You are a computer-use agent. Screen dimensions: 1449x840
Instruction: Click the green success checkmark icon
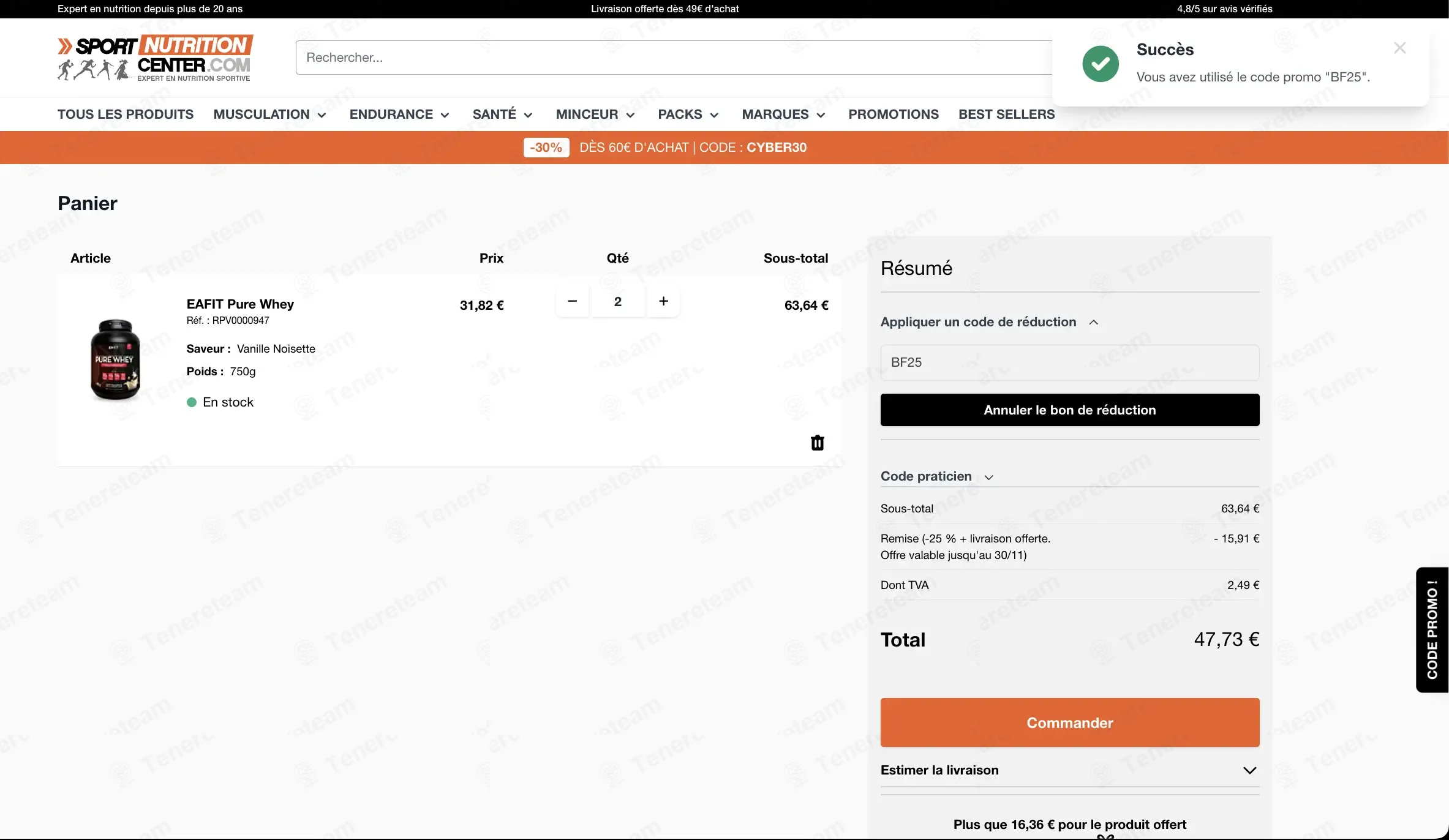[1100, 64]
